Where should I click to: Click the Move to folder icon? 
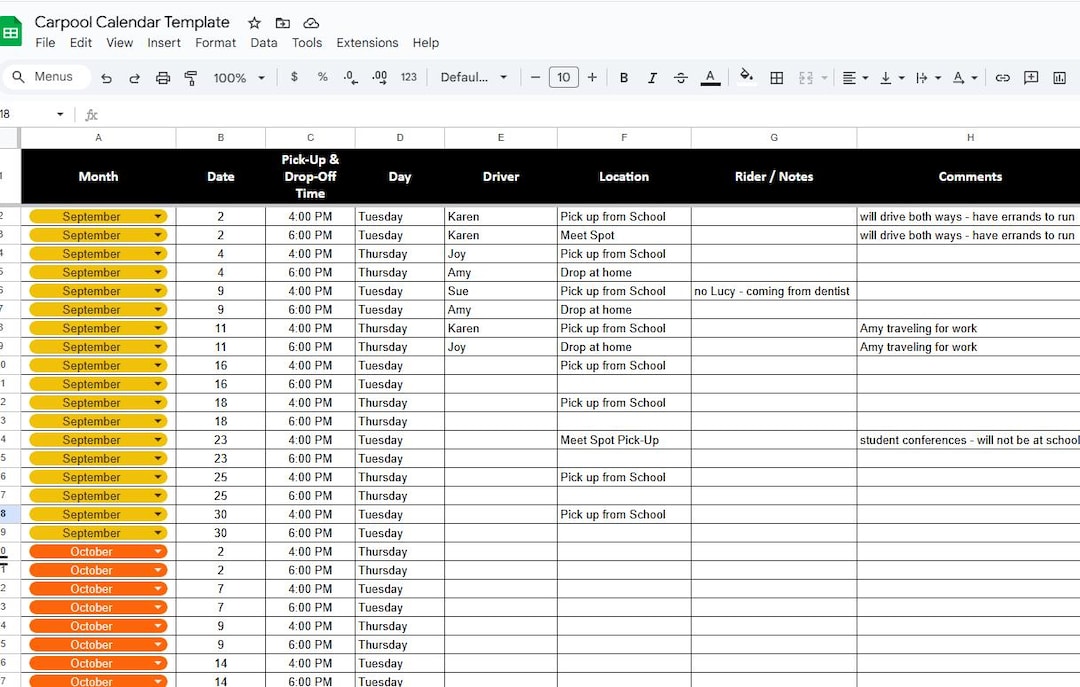[282, 23]
